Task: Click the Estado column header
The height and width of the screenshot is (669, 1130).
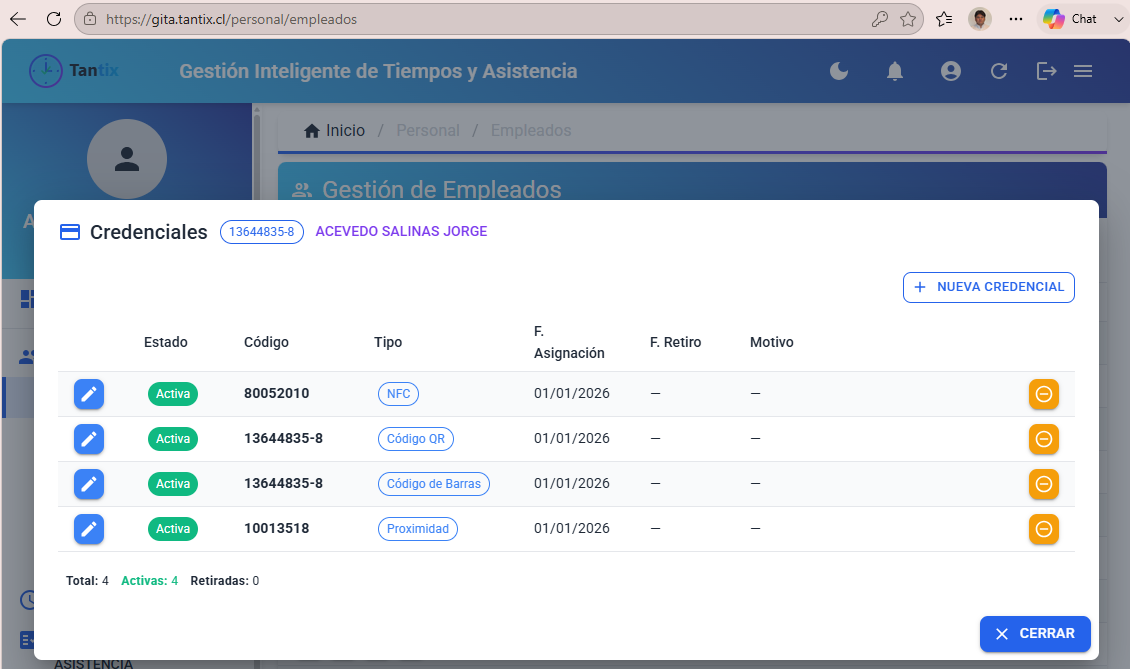Action: (x=166, y=342)
